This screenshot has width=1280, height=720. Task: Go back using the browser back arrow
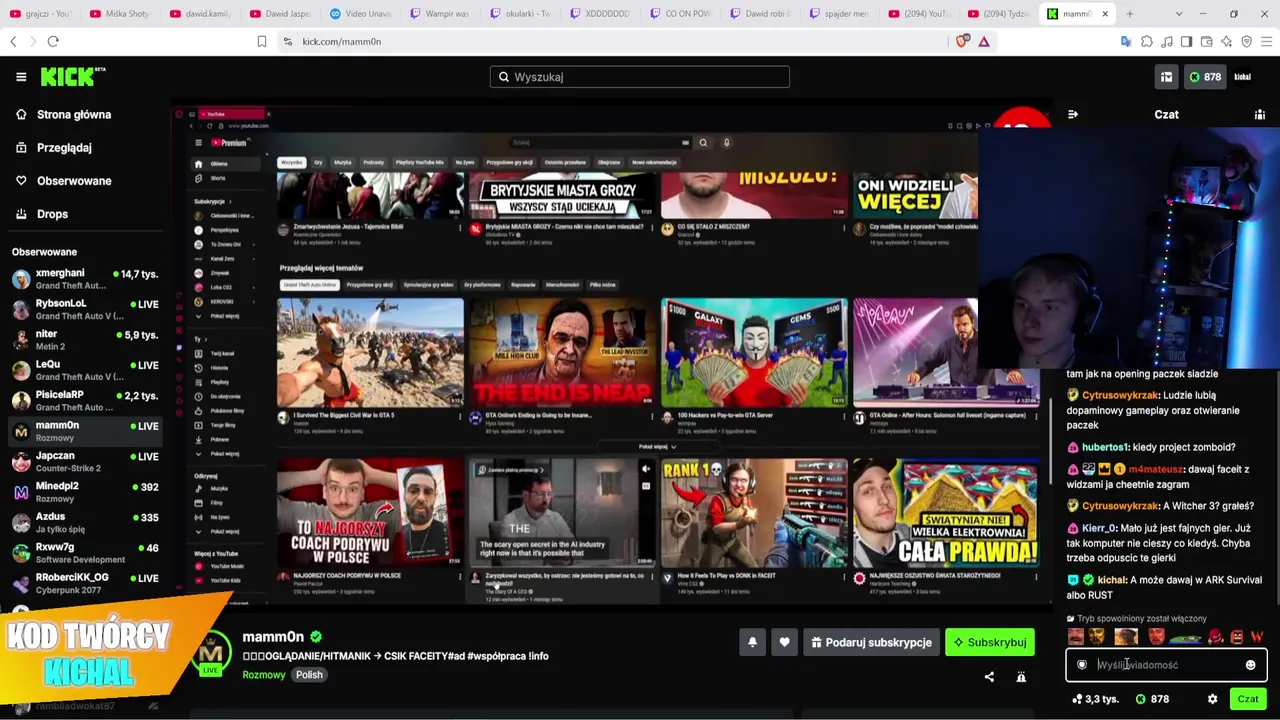pos(13,41)
